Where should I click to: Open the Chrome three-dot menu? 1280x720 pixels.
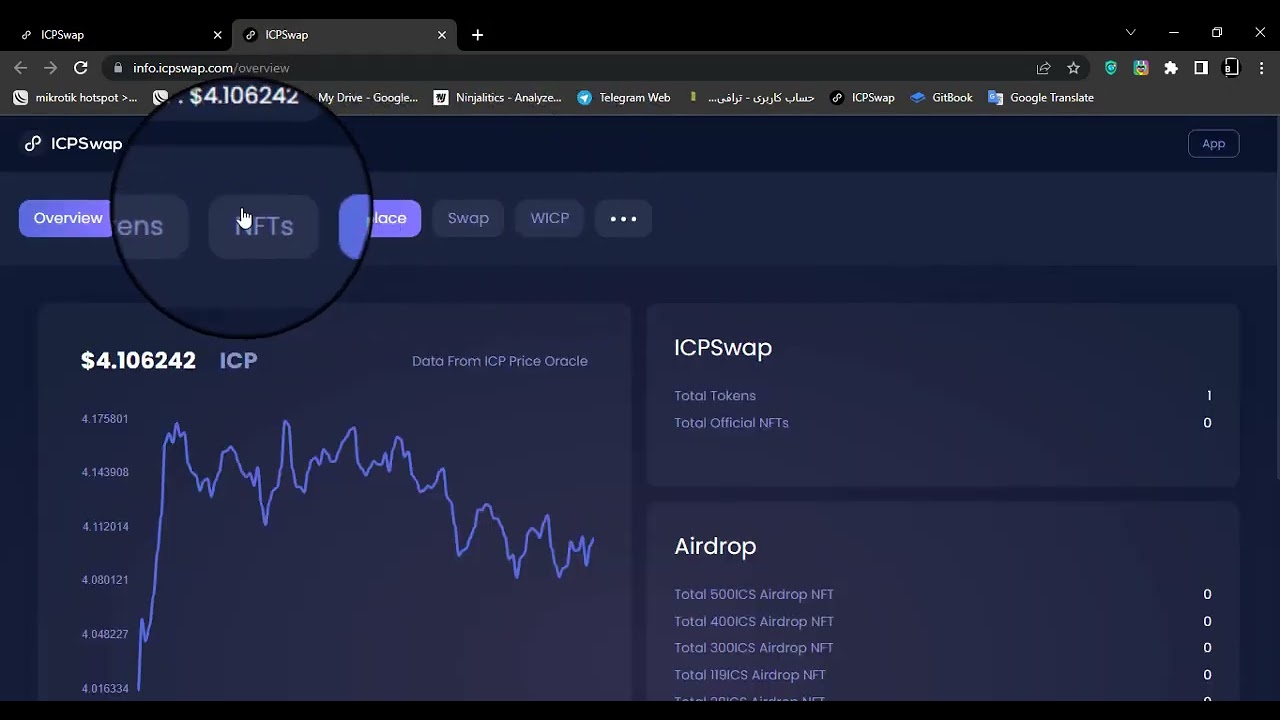click(x=1260, y=68)
